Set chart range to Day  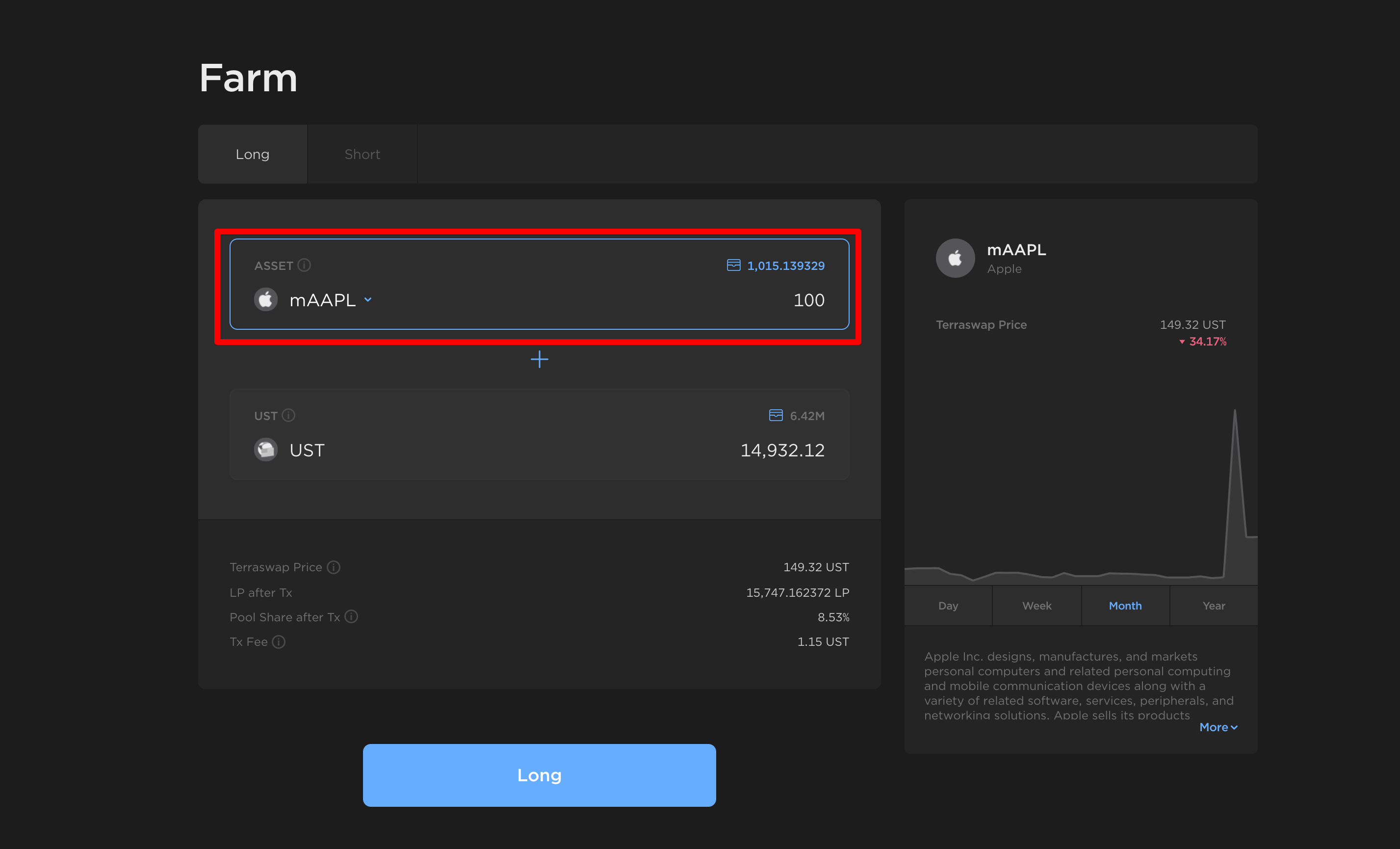(948, 606)
